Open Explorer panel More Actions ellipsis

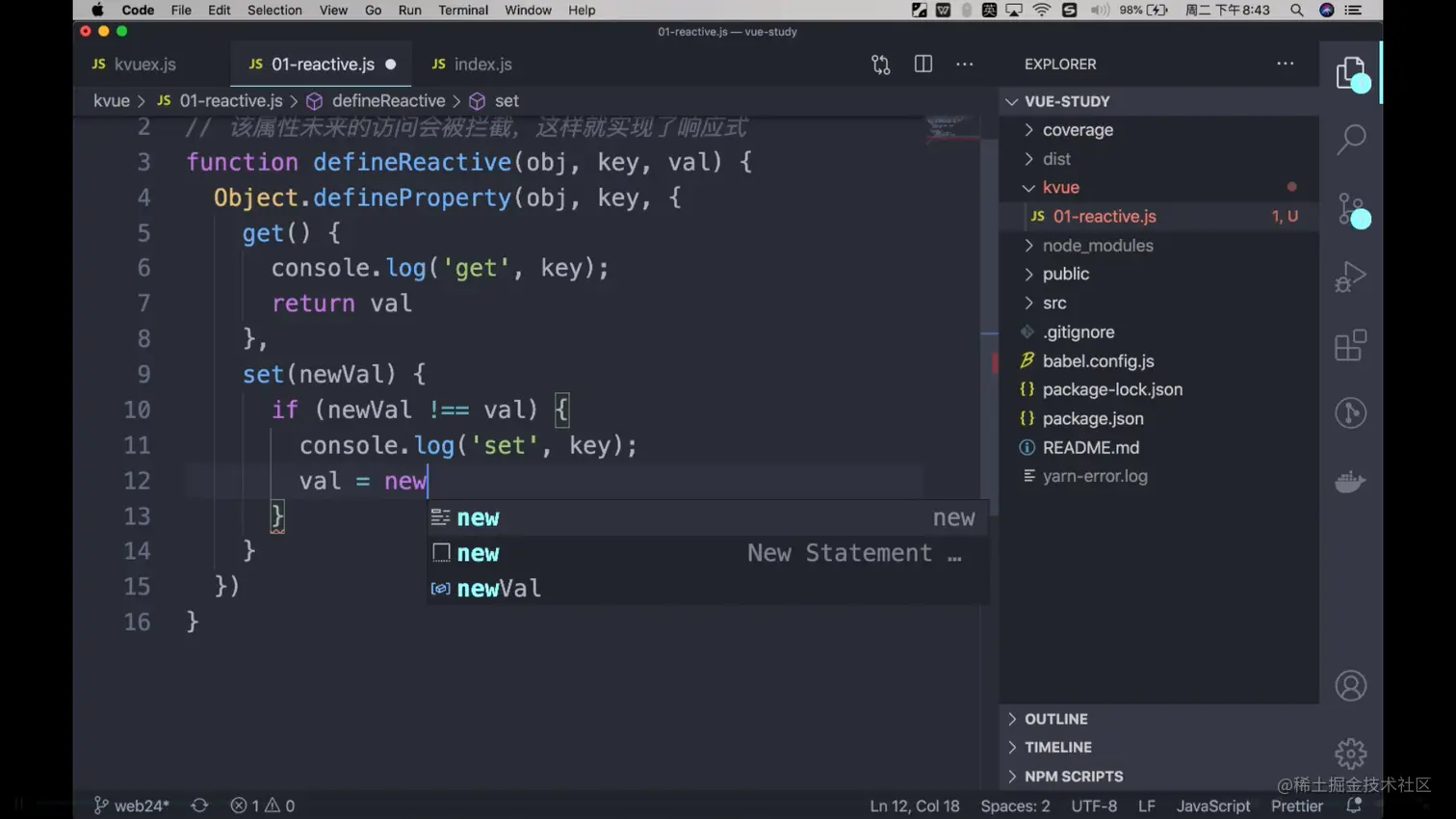(x=1286, y=64)
